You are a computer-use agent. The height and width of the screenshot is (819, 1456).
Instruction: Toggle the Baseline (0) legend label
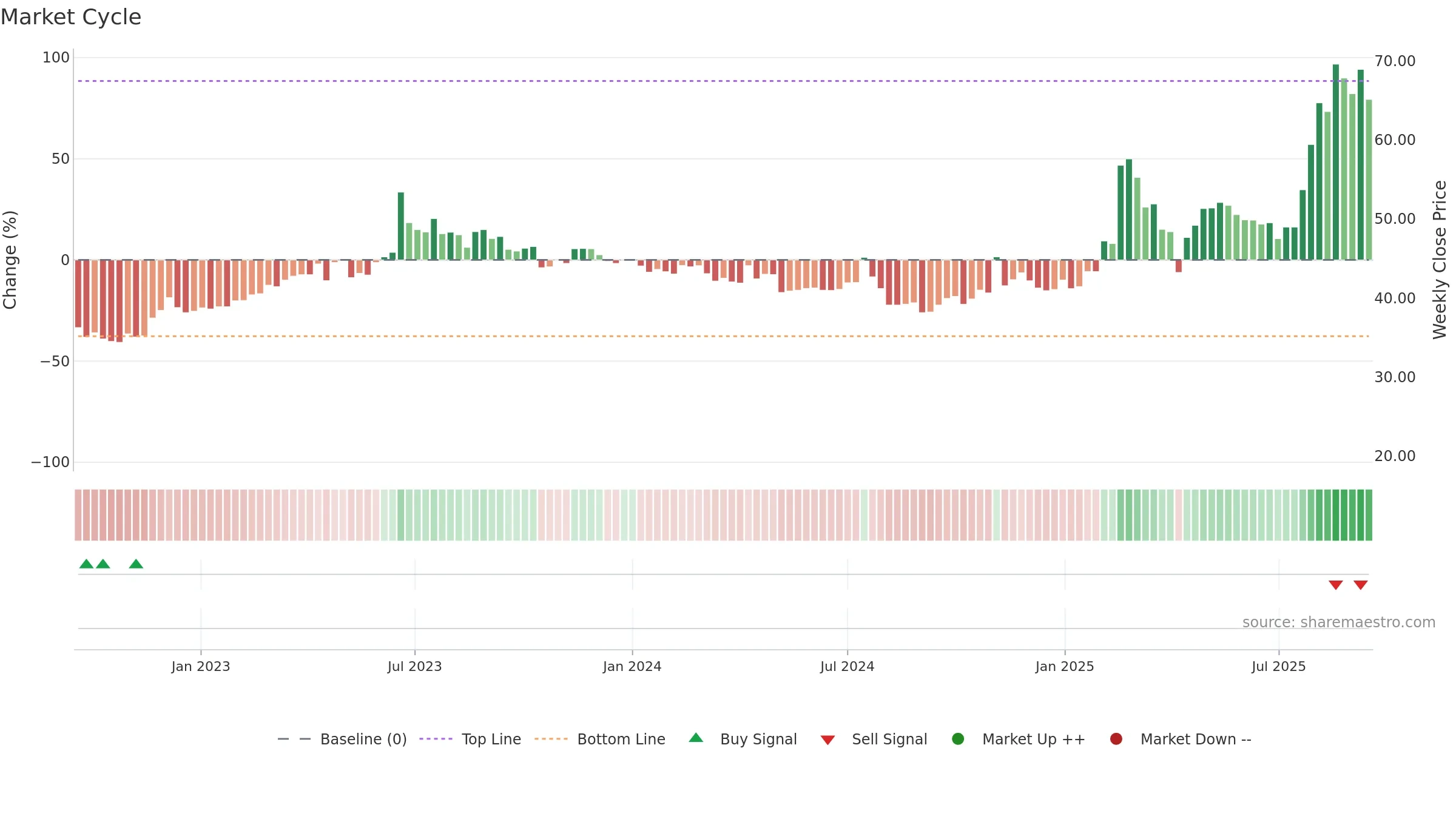tap(363, 740)
